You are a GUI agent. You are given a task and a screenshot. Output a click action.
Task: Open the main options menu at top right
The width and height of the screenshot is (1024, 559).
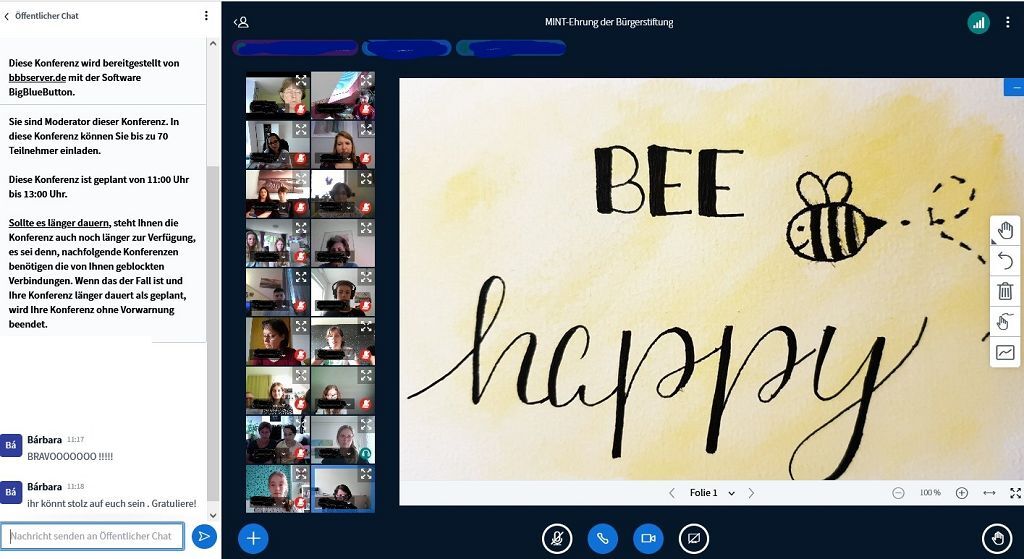(1007, 22)
